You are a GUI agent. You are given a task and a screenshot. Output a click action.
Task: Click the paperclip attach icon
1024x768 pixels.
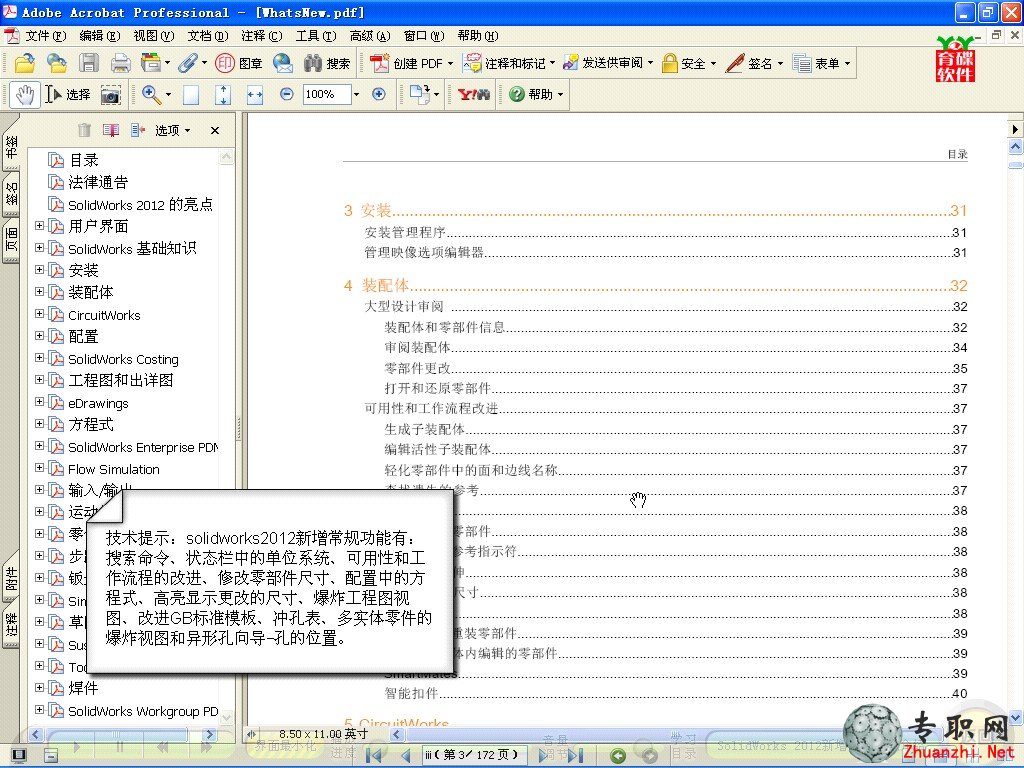tap(187, 63)
